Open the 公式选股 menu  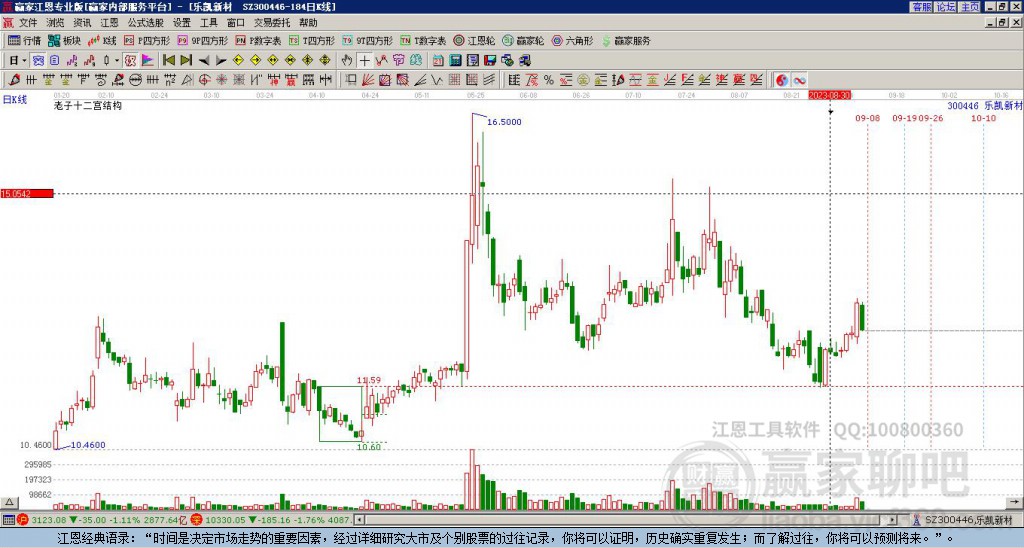coord(146,23)
